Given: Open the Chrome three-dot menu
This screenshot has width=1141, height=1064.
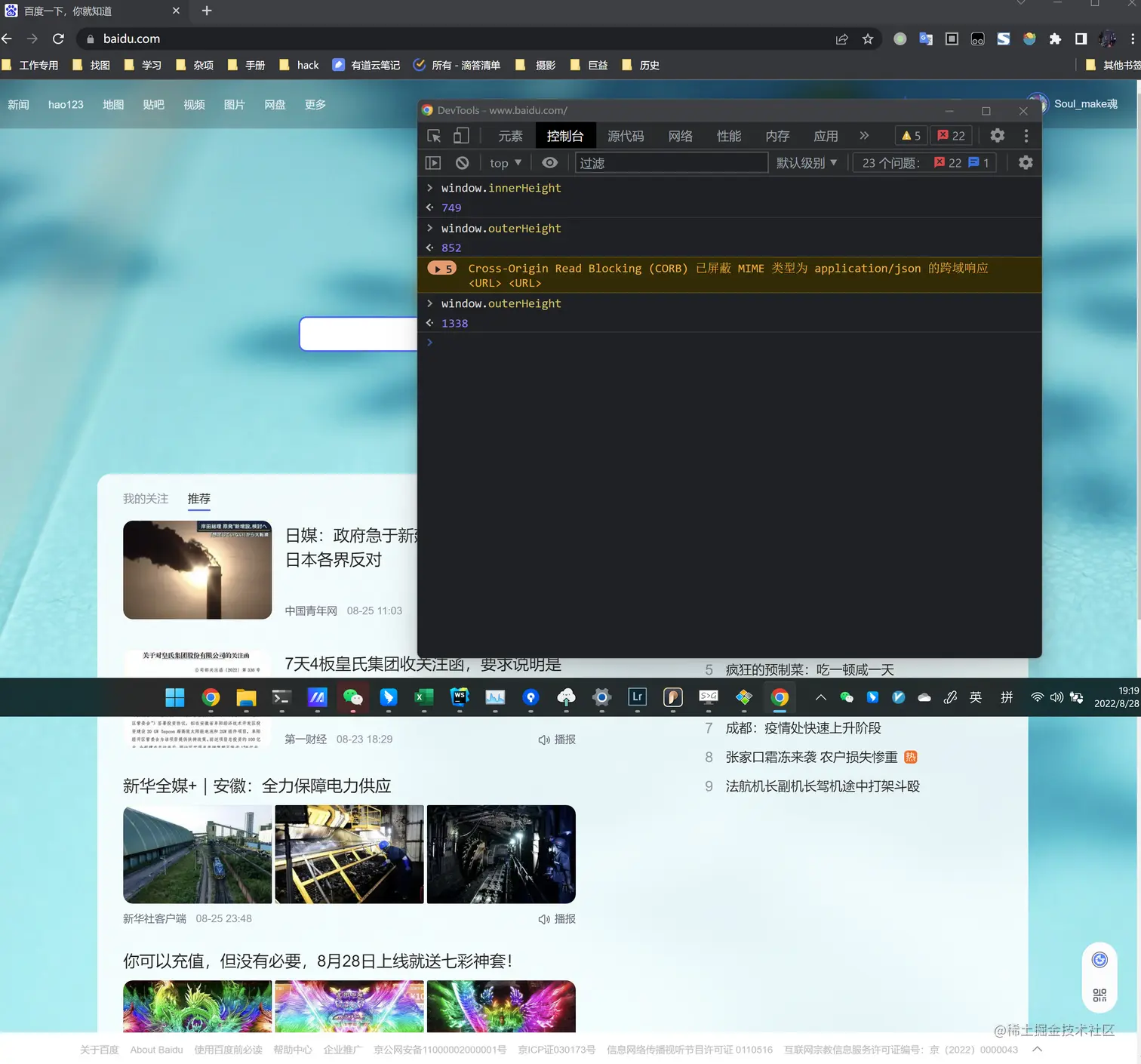Looking at the screenshot, I should click(1133, 39).
